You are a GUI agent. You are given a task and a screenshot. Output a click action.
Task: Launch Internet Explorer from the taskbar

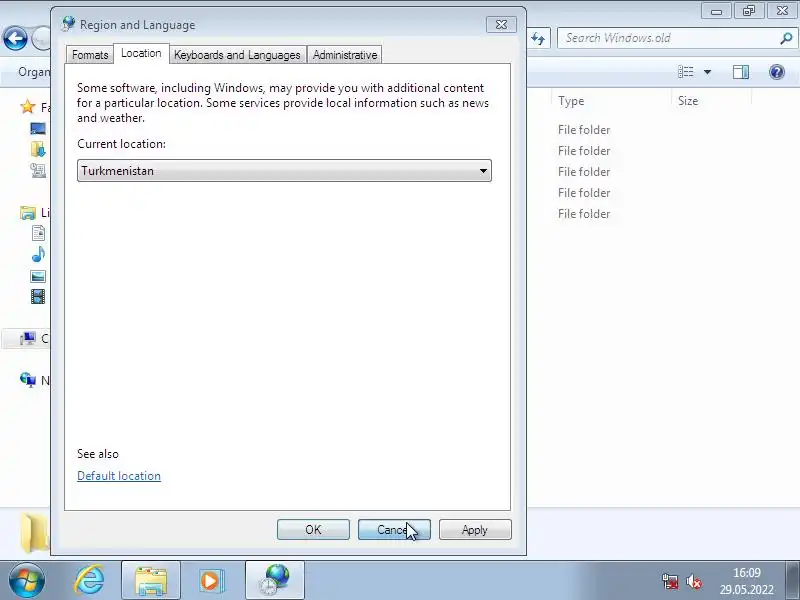pyautogui.click(x=90, y=581)
